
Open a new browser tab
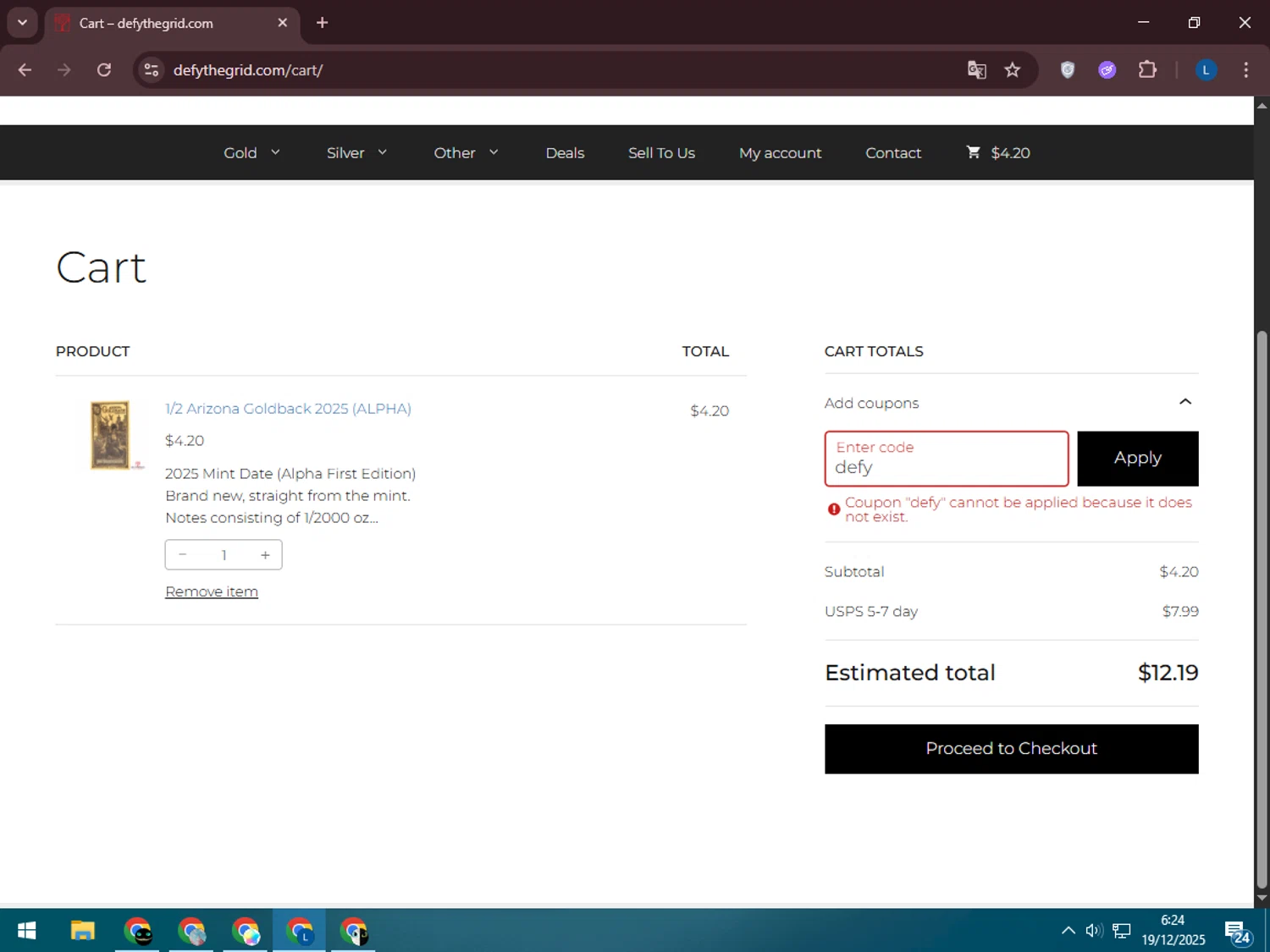click(322, 23)
